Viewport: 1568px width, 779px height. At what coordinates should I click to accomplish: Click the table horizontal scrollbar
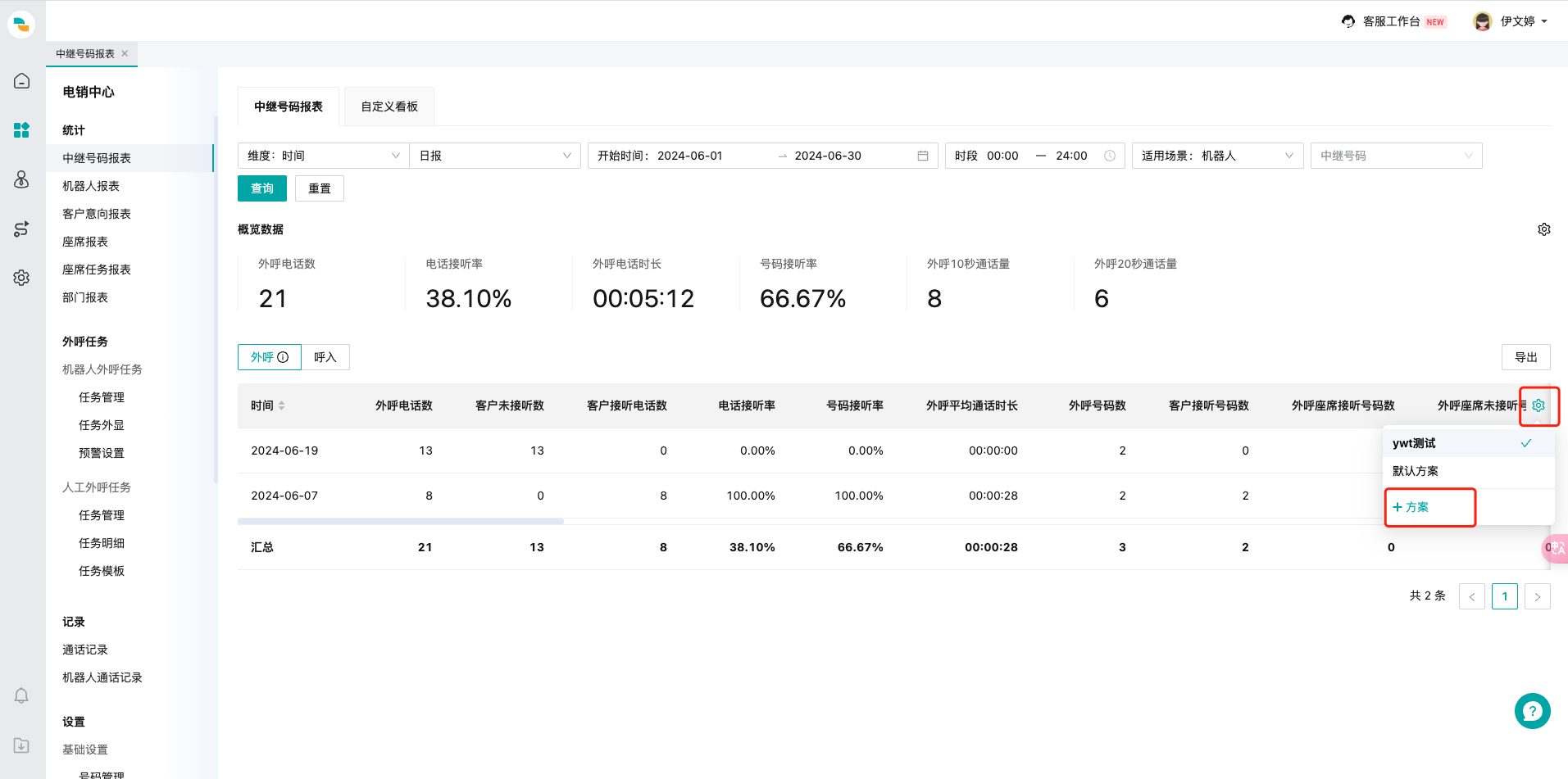[401, 521]
